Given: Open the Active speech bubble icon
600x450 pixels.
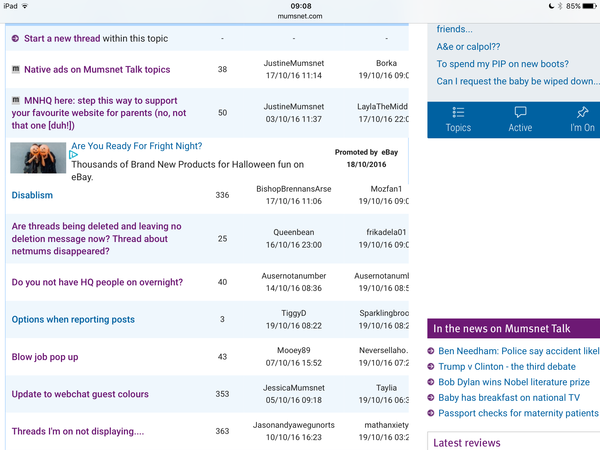Looking at the screenshot, I should pyautogui.click(x=520, y=112).
